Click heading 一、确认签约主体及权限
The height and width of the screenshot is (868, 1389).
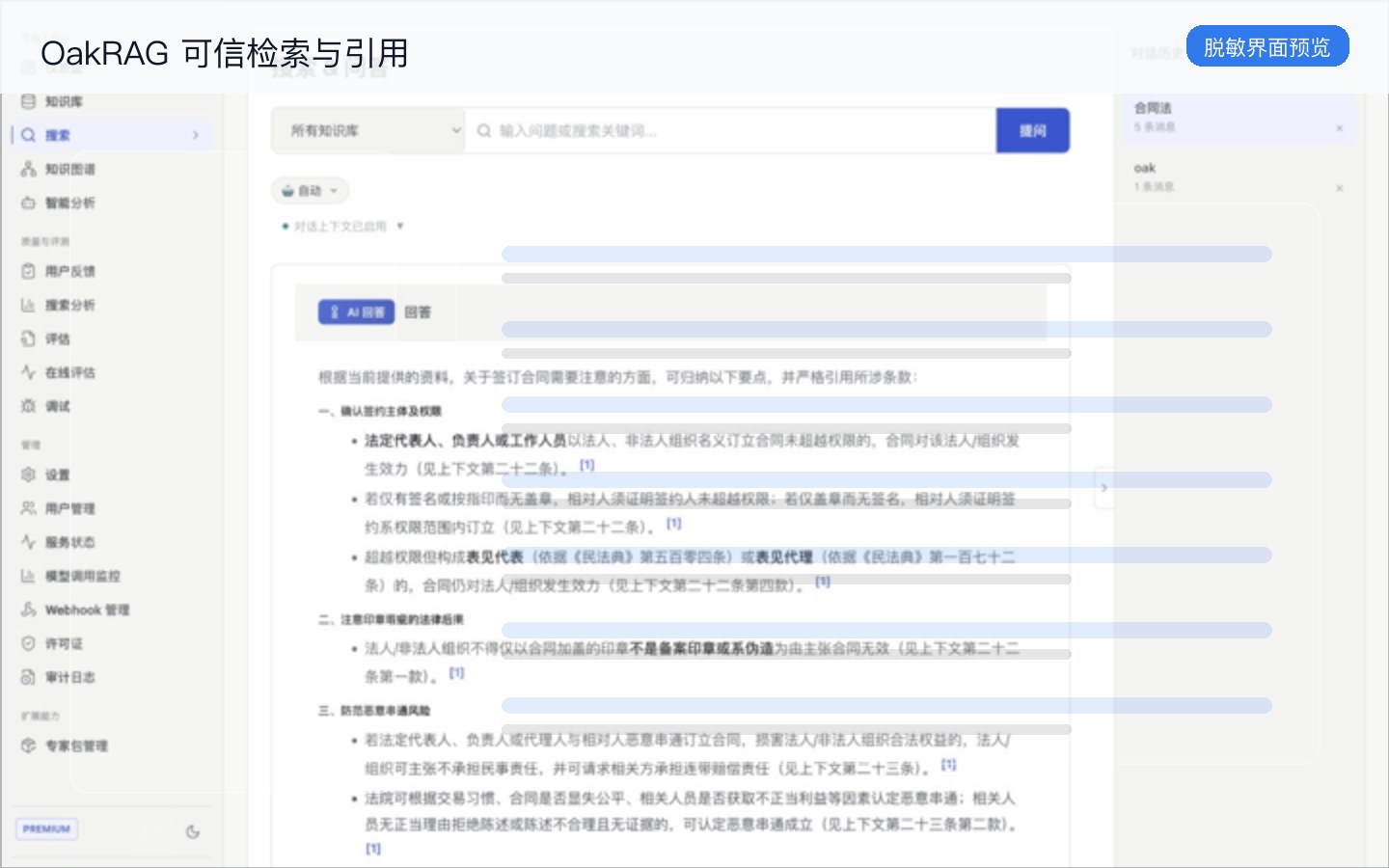pos(380,412)
